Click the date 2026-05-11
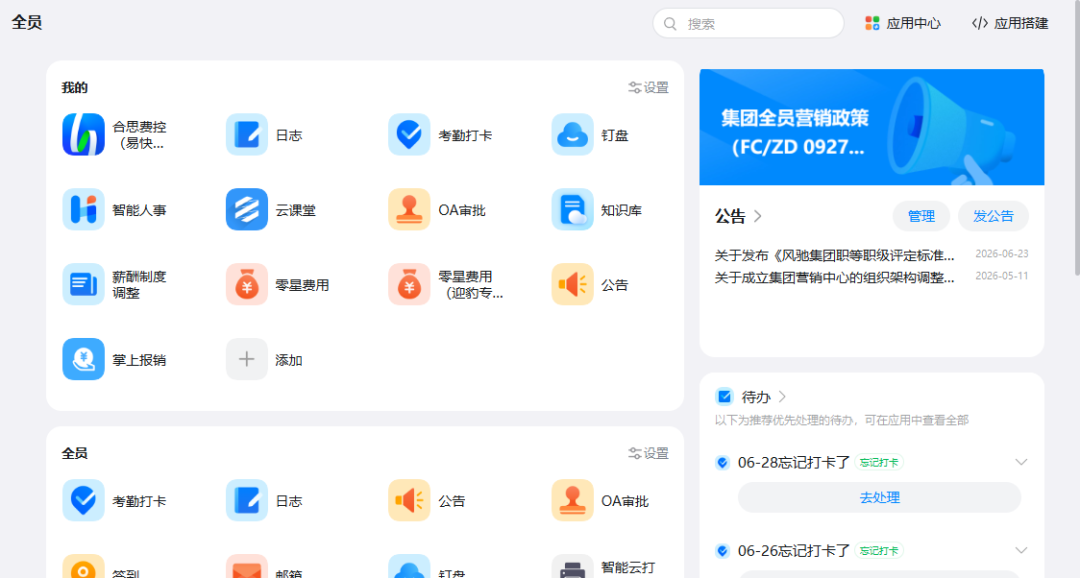 coord(1001,276)
